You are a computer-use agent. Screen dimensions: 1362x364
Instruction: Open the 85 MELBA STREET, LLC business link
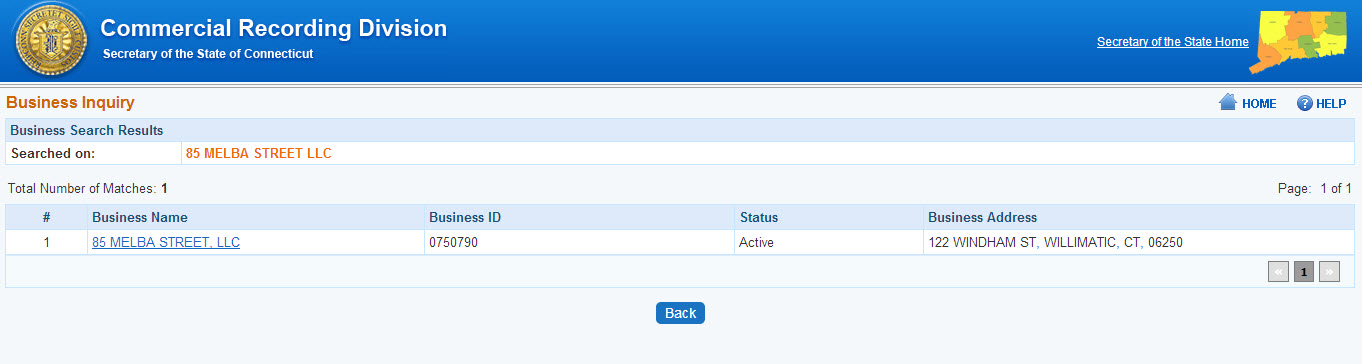point(166,242)
